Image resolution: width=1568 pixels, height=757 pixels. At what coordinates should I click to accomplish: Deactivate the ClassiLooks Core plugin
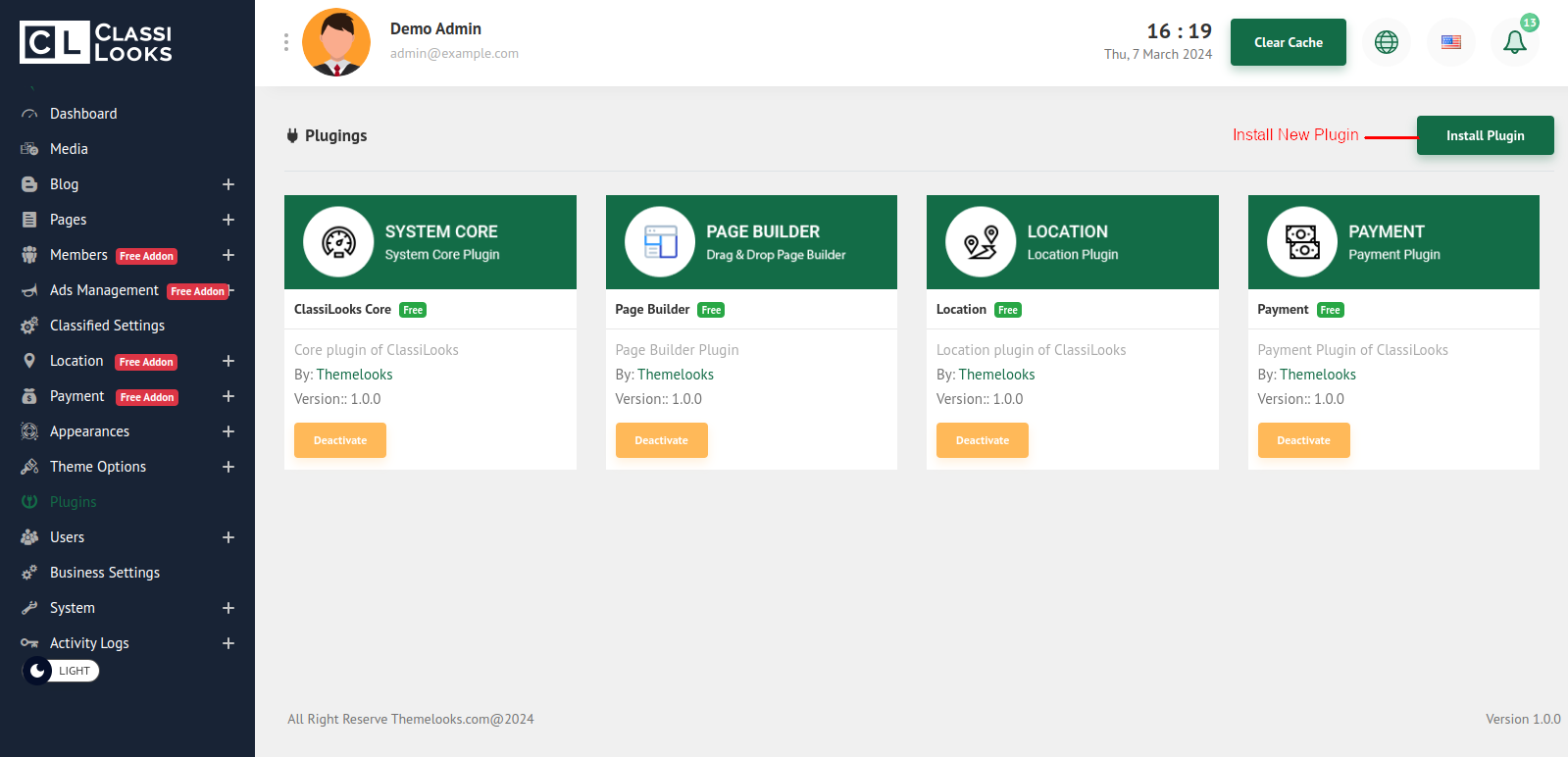pos(340,440)
